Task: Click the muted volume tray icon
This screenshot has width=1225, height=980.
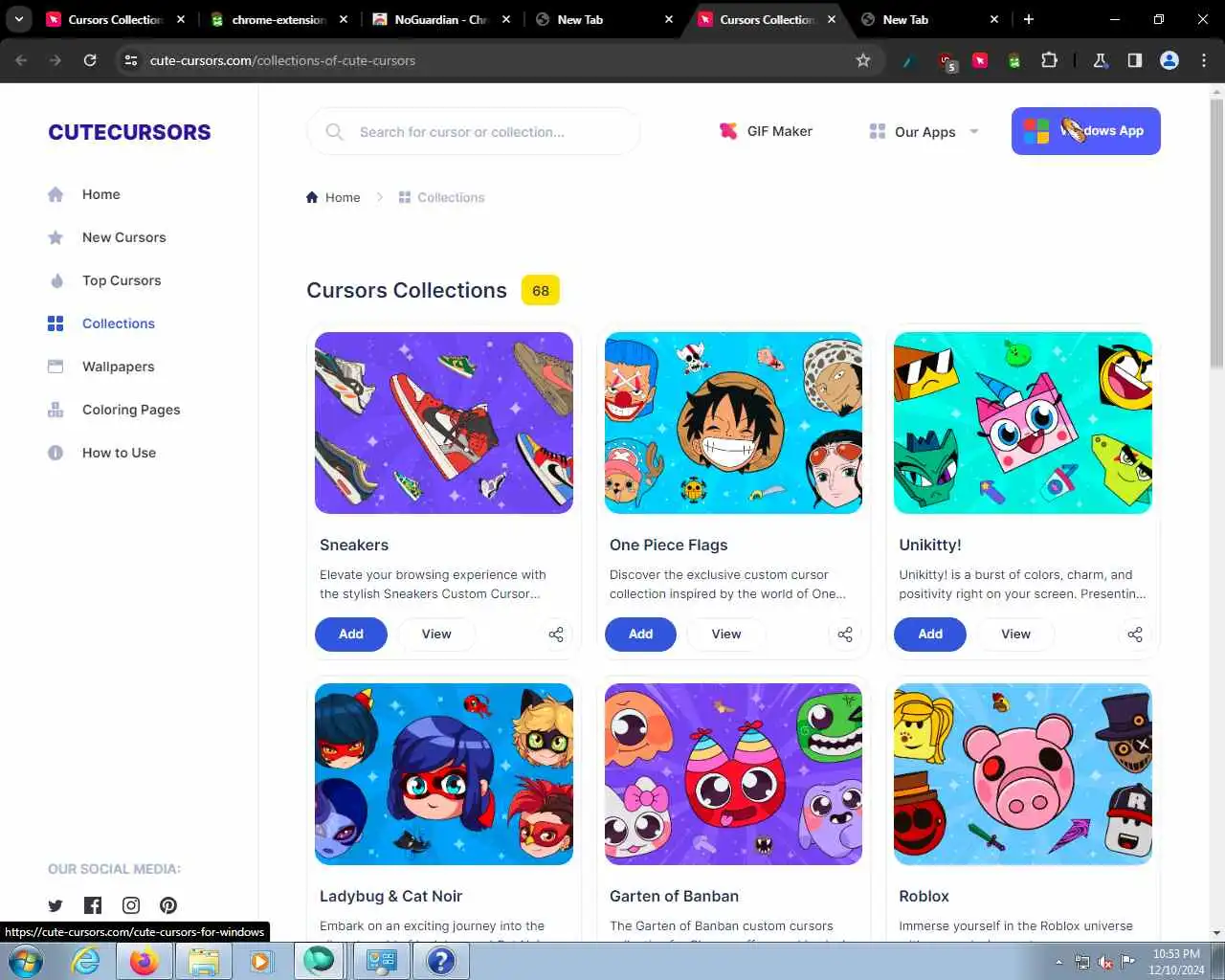Action: click(x=1105, y=962)
